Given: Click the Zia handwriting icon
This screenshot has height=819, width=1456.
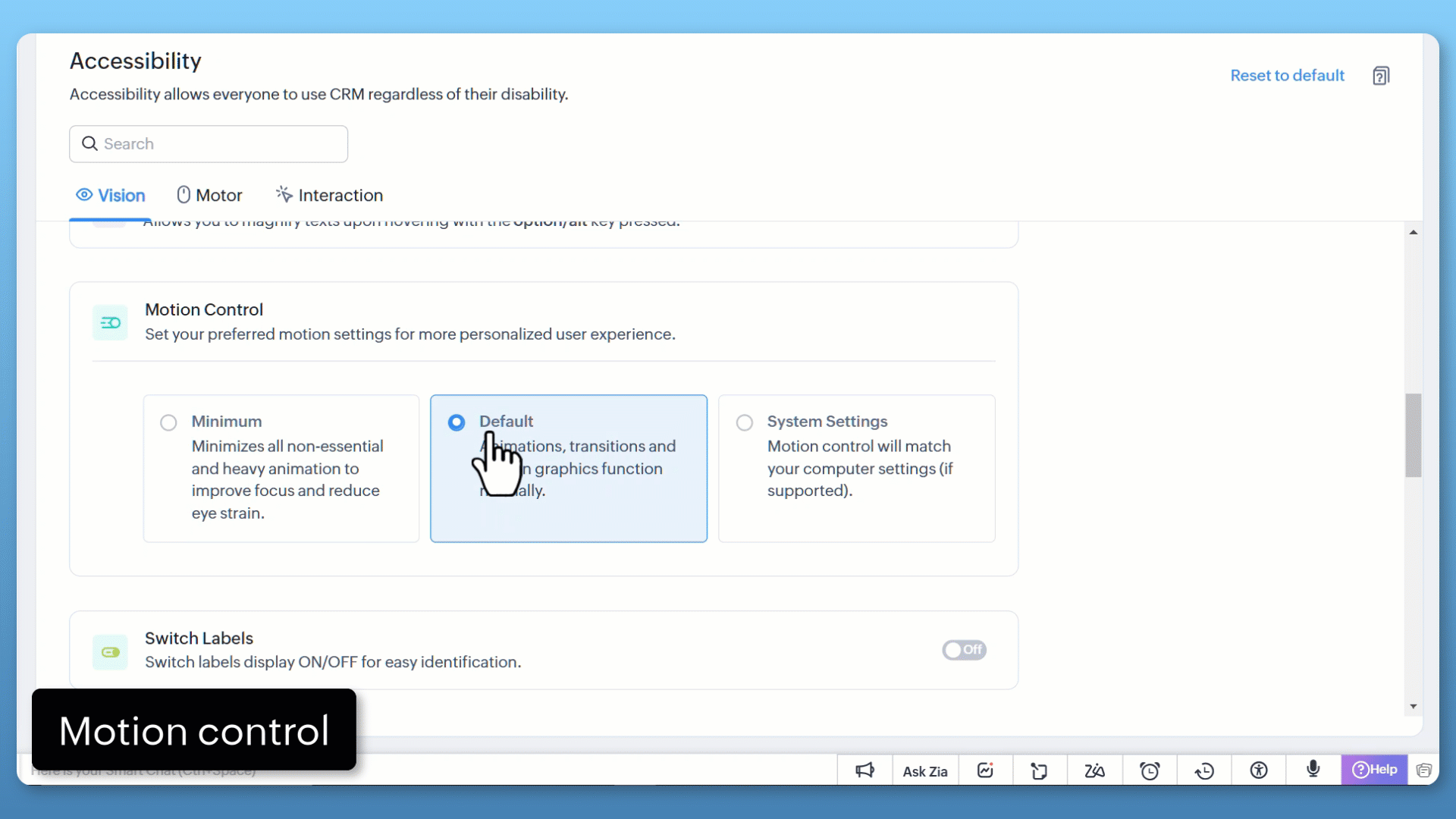Looking at the screenshot, I should 1094,770.
